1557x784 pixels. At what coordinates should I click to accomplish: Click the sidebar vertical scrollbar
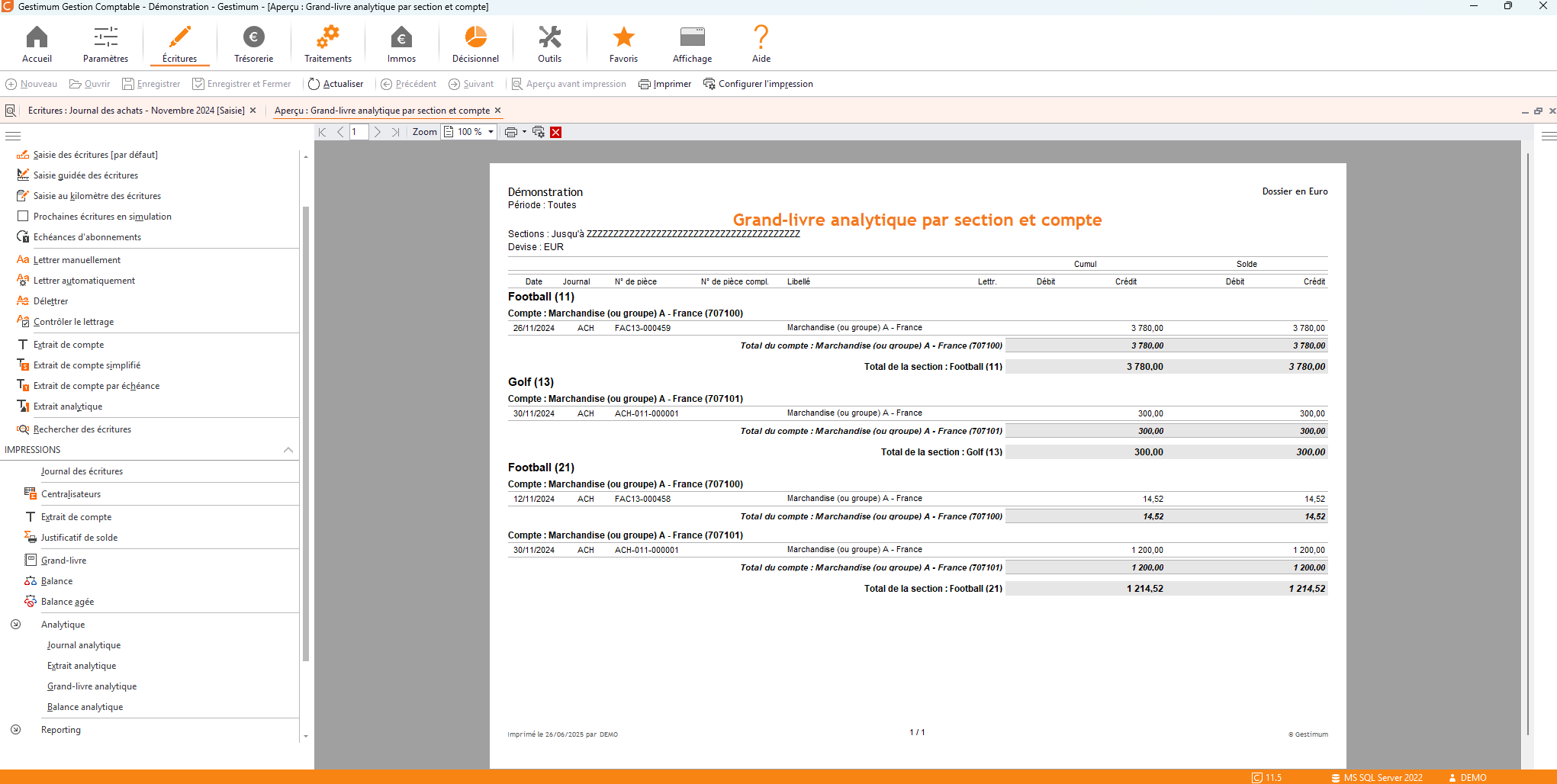306,435
